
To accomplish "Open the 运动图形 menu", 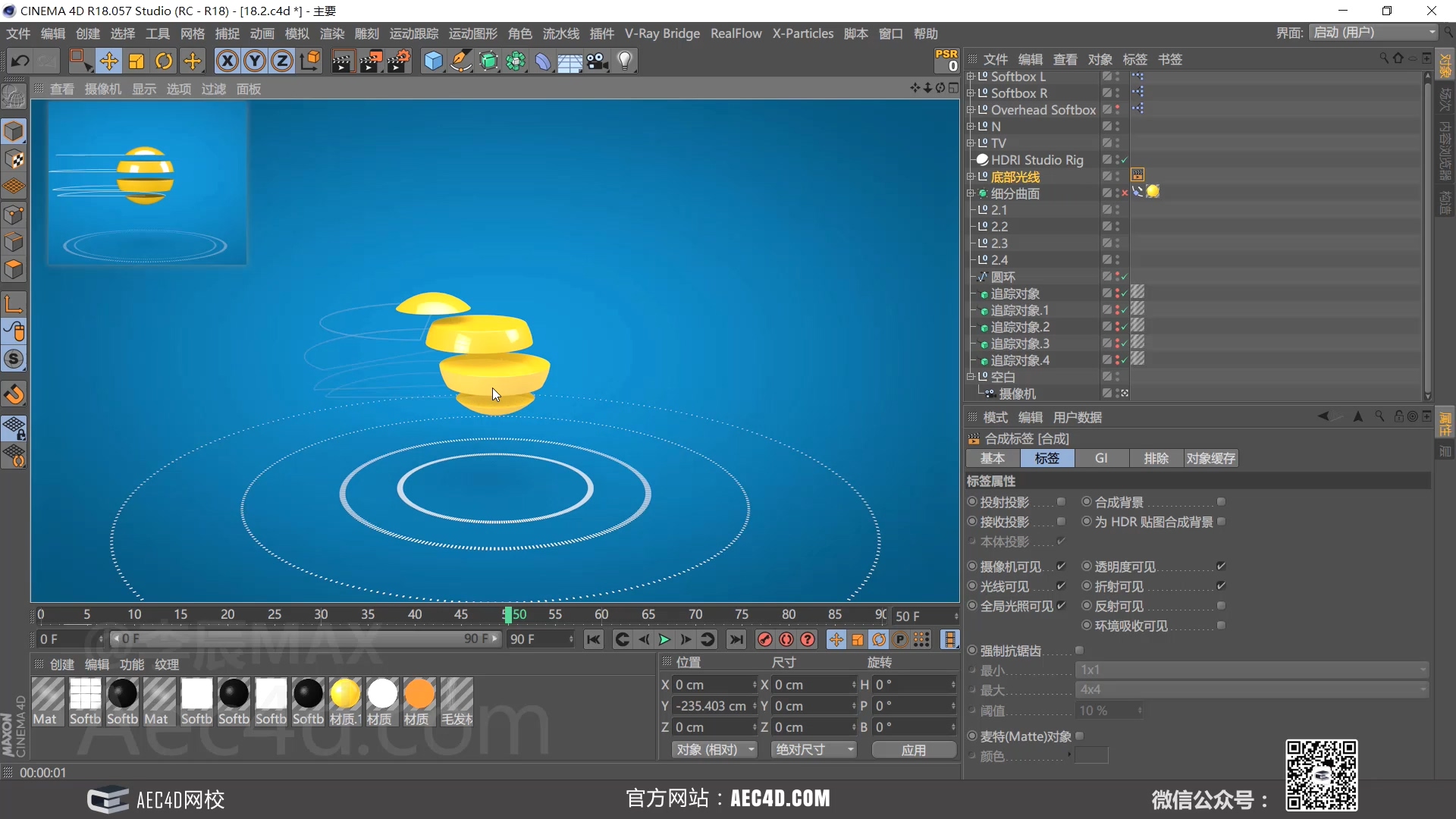I will tap(472, 33).
